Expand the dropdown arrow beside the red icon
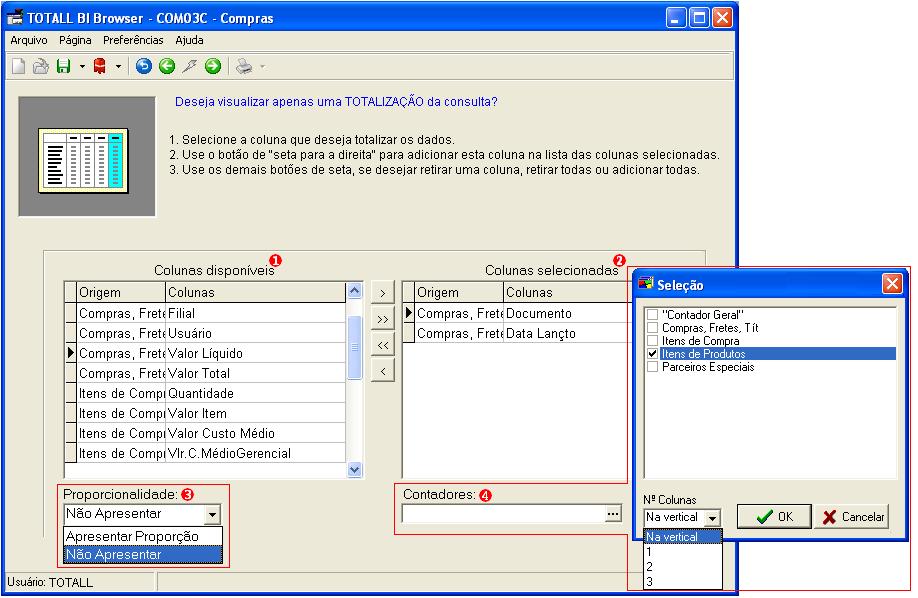Viewport: 918px width, 598px height. [118, 66]
